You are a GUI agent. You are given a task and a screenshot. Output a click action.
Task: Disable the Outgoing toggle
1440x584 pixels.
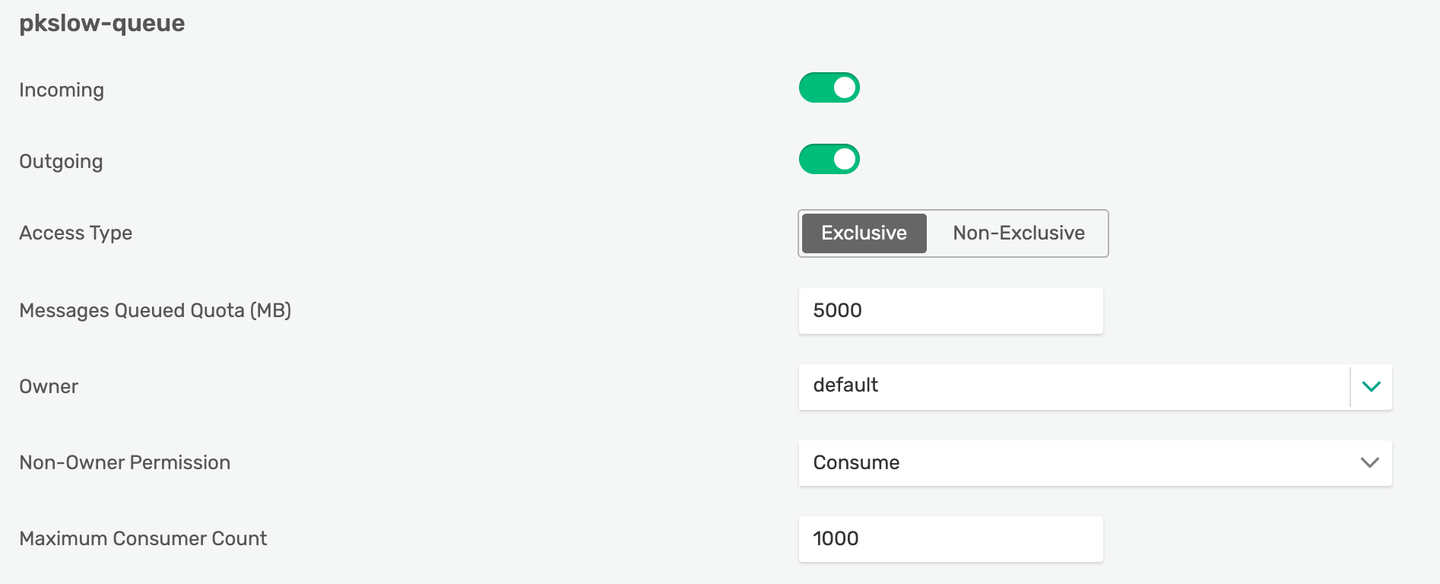[x=829, y=158]
